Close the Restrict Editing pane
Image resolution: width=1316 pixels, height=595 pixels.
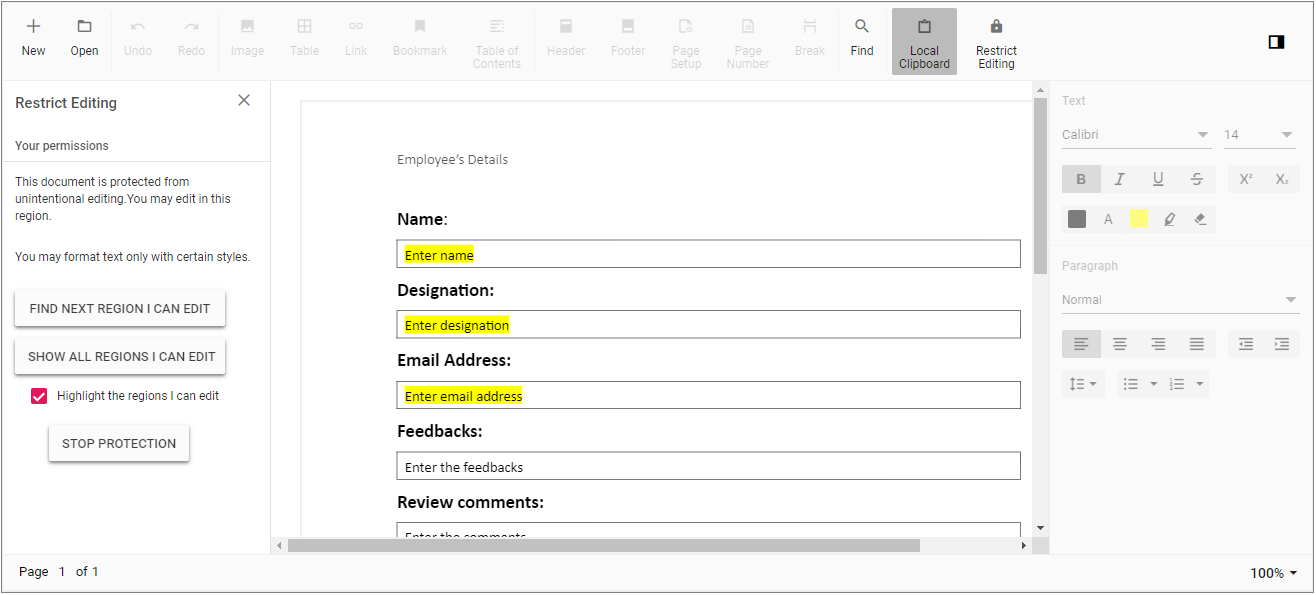point(244,100)
